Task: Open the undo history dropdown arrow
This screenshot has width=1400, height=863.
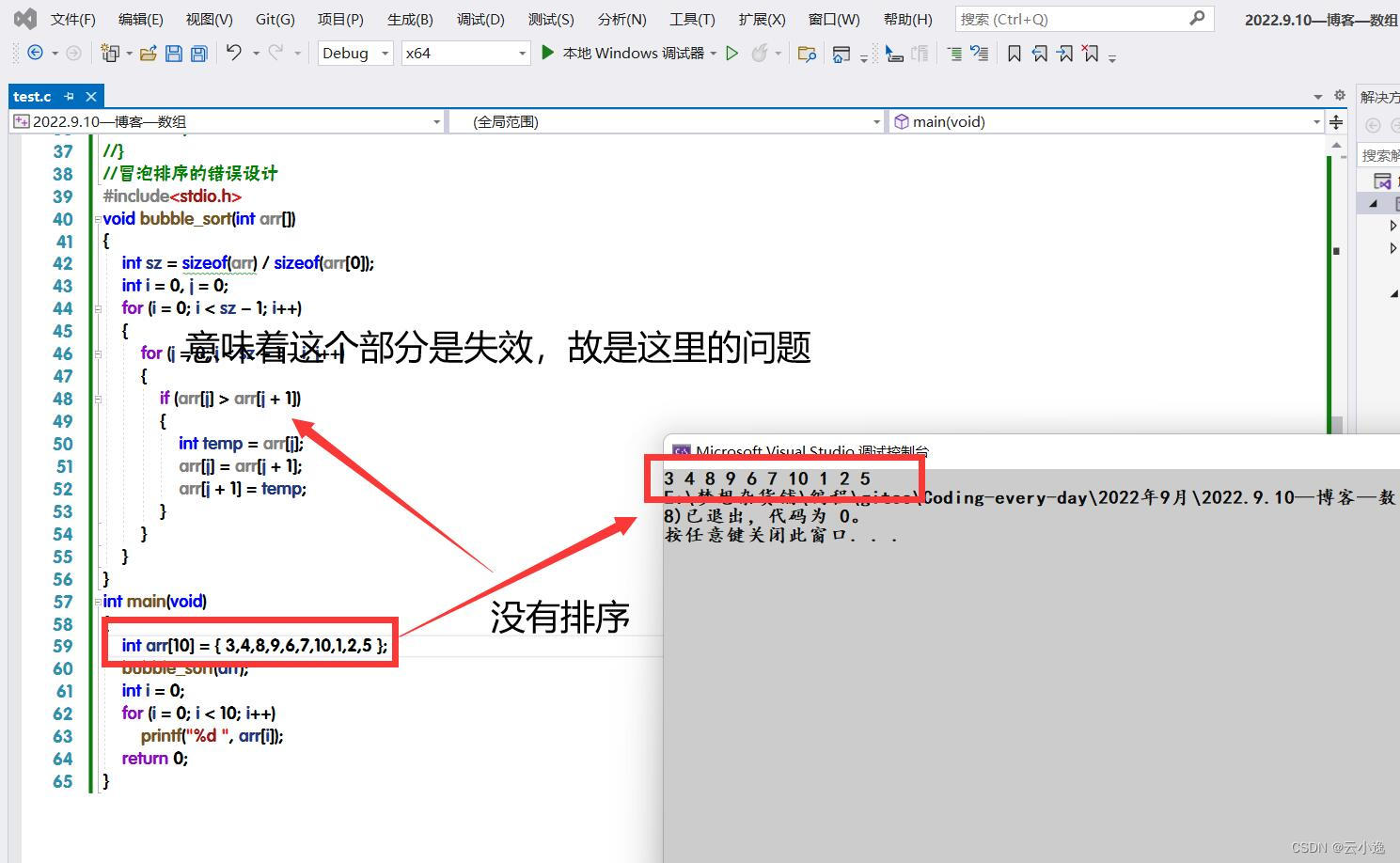Action: pos(256,54)
